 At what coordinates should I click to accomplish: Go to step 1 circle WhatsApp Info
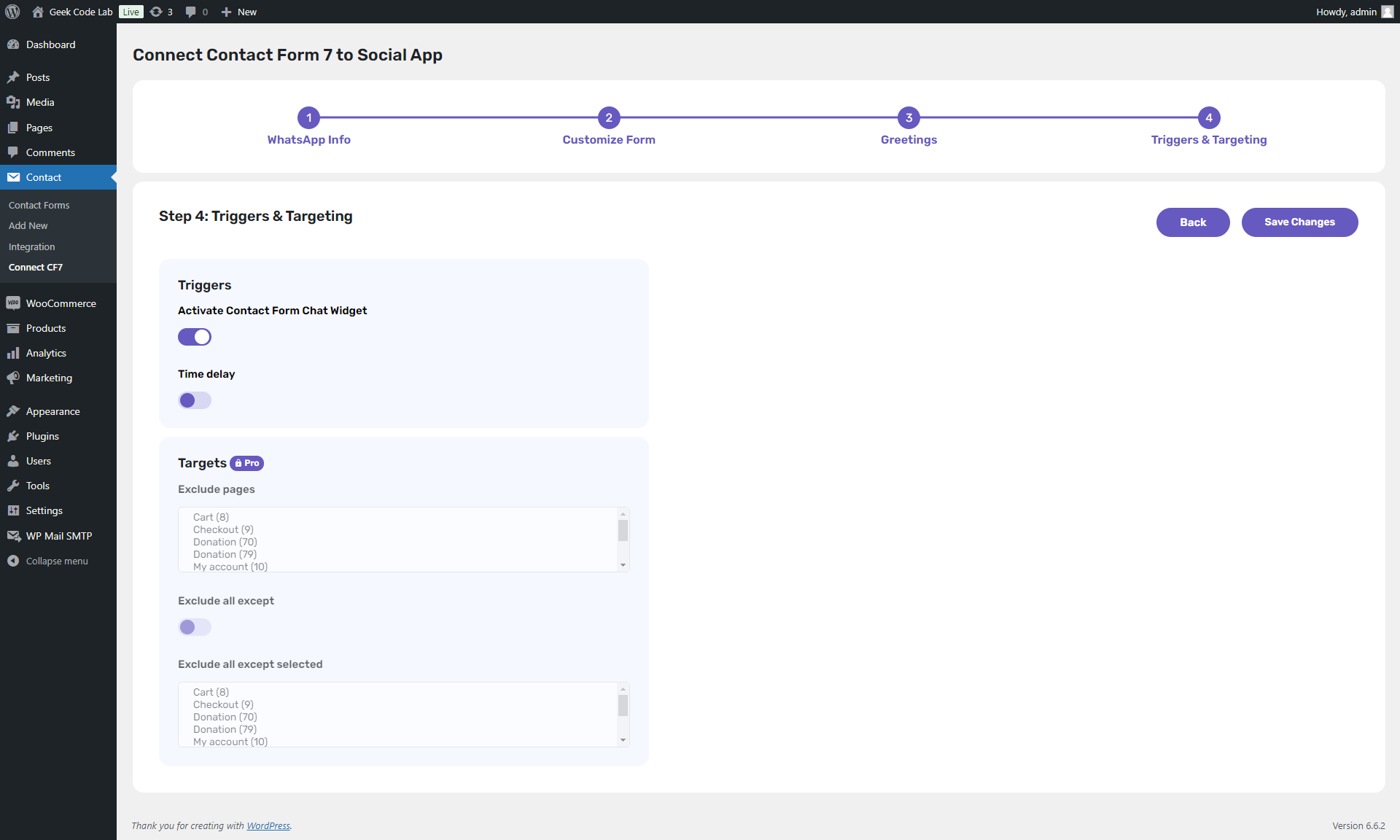click(309, 117)
